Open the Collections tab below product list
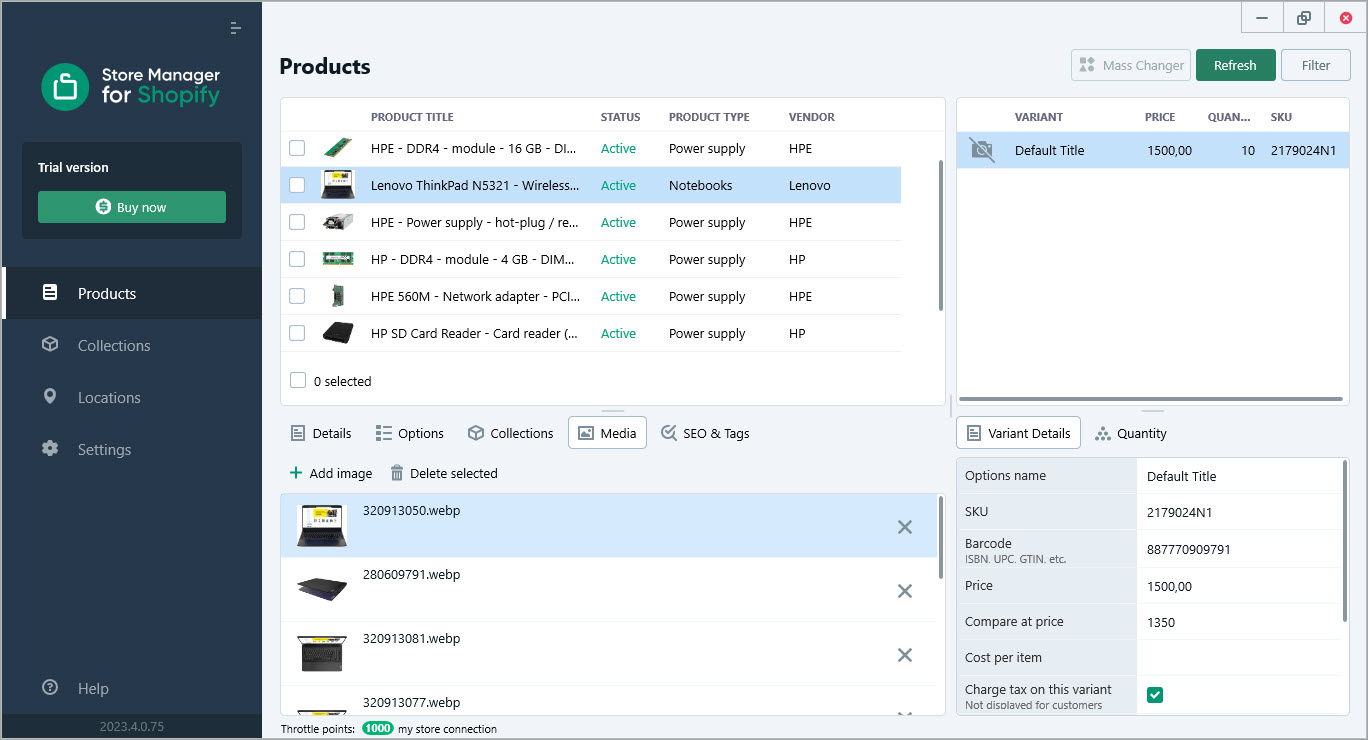1368x740 pixels. tap(510, 433)
